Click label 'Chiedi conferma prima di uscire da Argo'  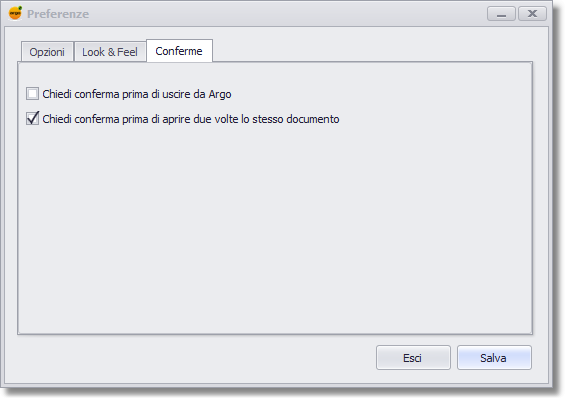point(137,94)
